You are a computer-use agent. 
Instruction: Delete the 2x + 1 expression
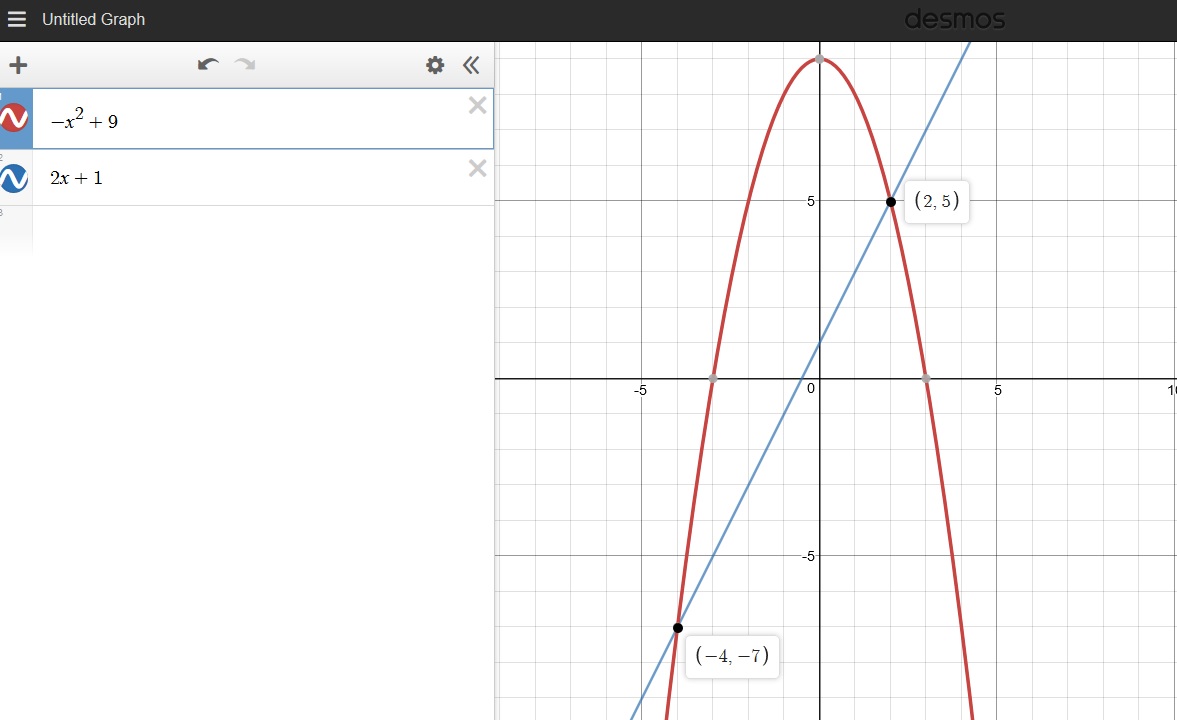pos(478,169)
